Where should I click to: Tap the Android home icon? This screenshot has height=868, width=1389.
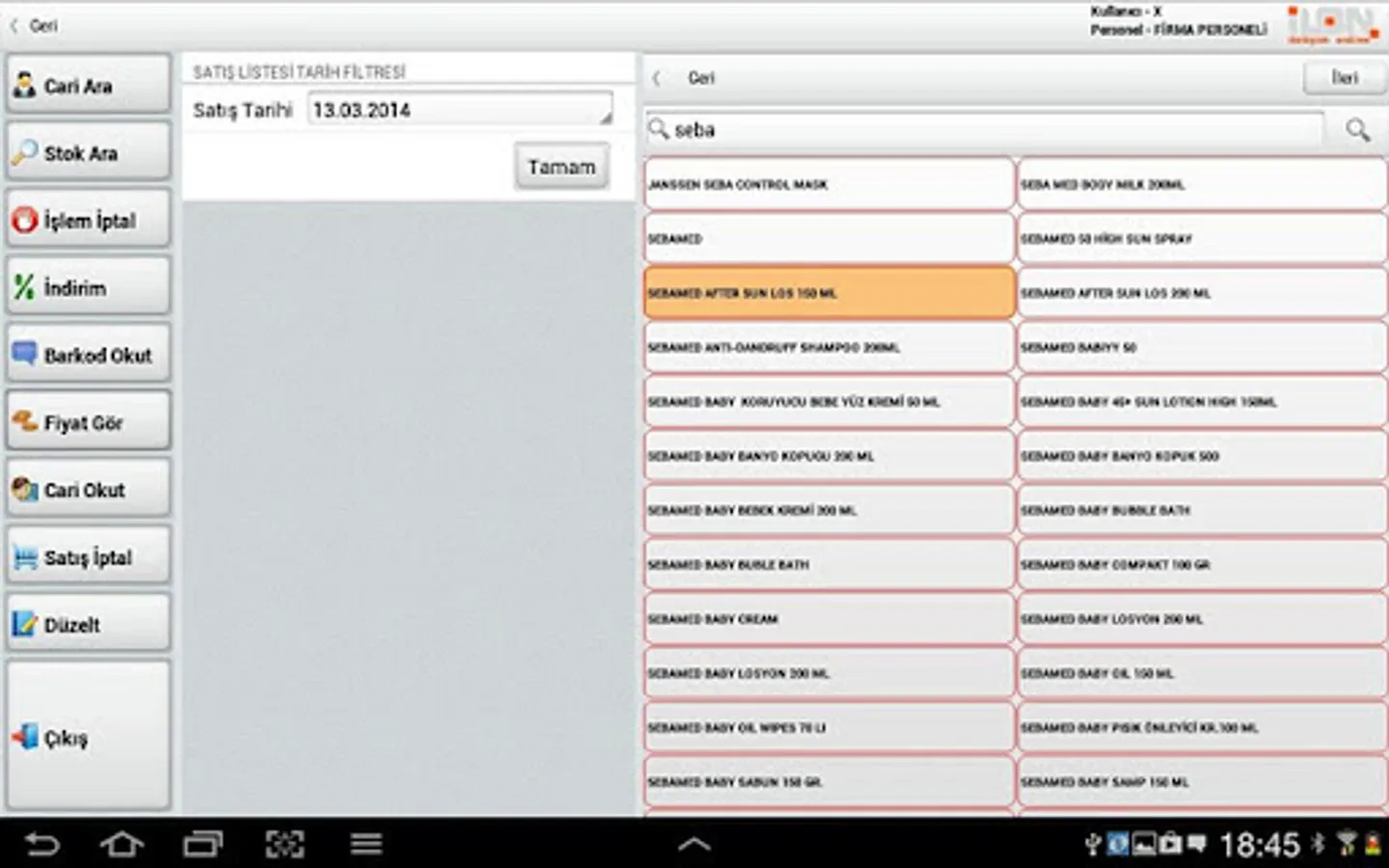coord(122,845)
